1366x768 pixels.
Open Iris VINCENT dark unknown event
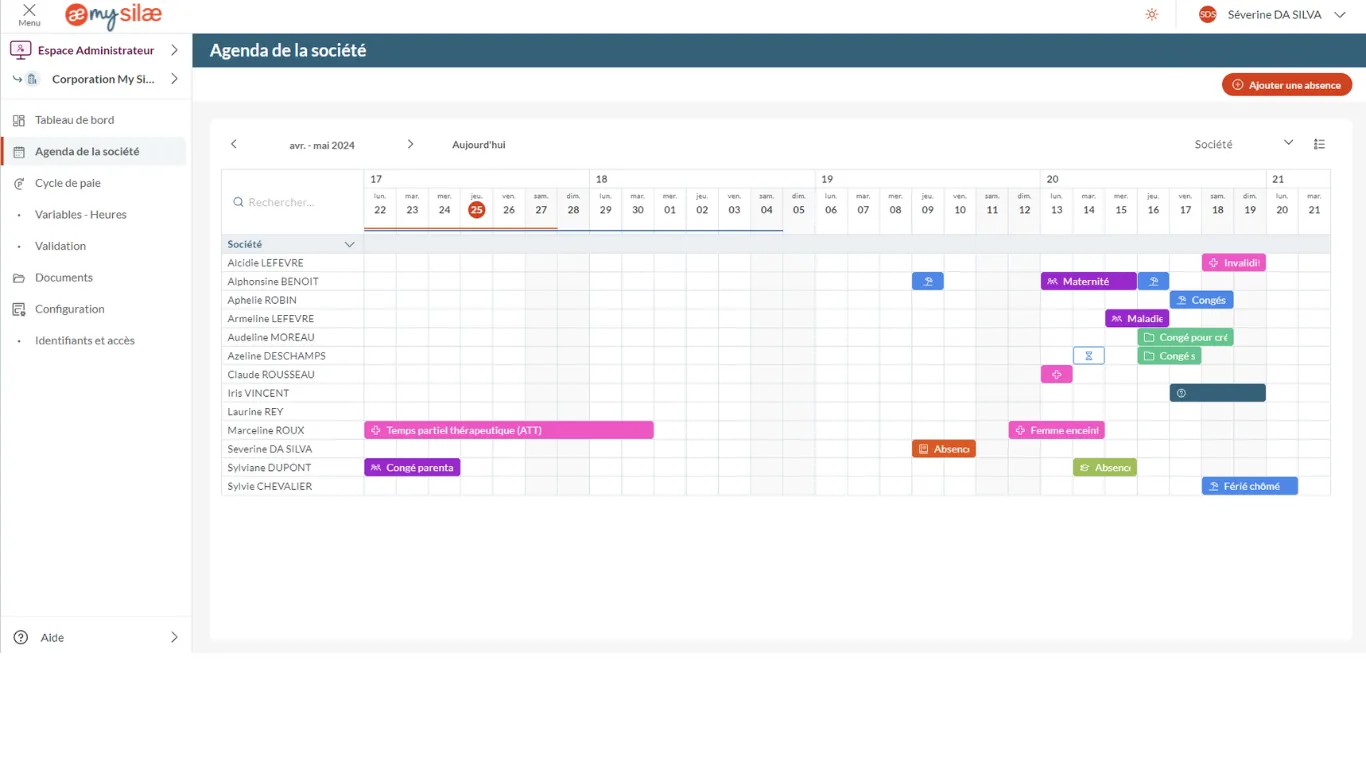point(1218,393)
